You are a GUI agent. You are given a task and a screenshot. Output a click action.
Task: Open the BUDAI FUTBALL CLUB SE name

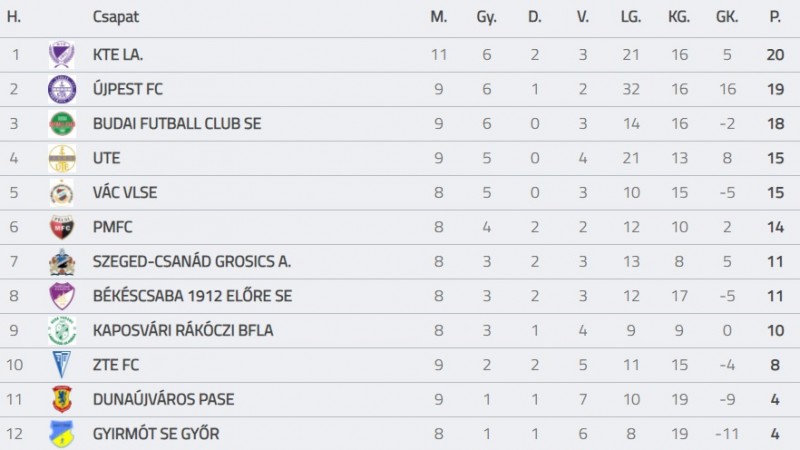point(177,123)
